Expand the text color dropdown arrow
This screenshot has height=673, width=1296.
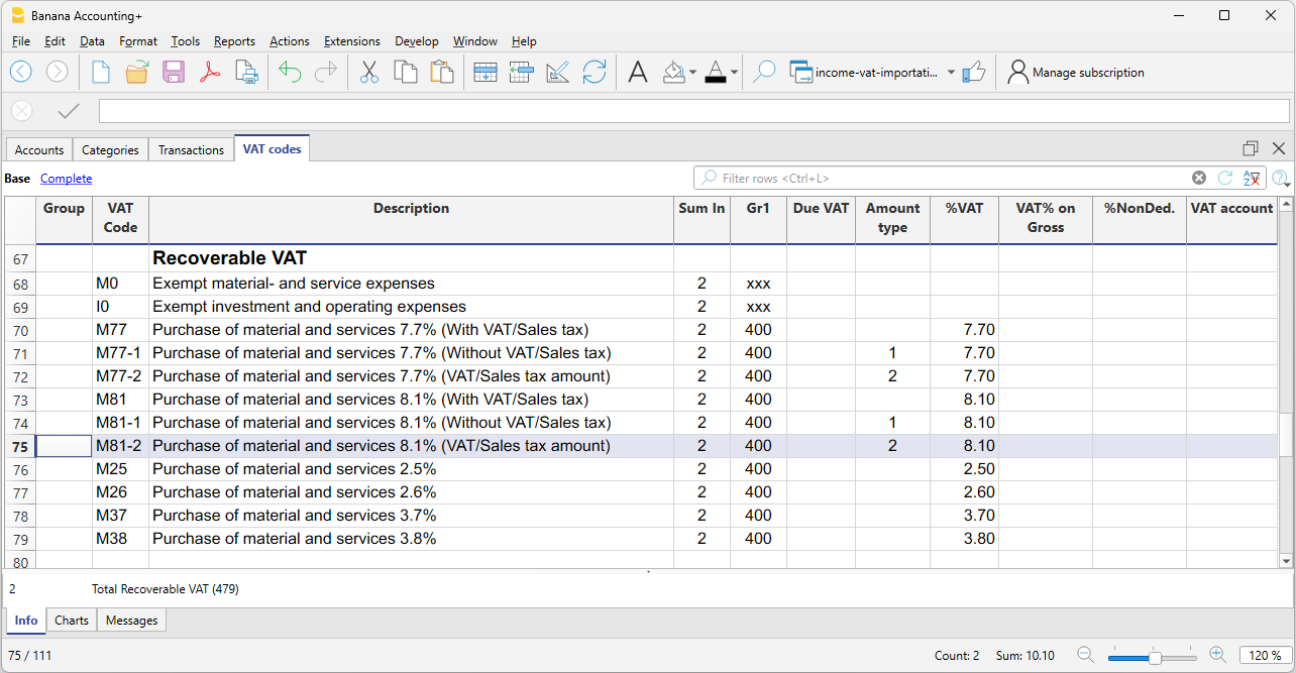pyautogui.click(x=734, y=72)
